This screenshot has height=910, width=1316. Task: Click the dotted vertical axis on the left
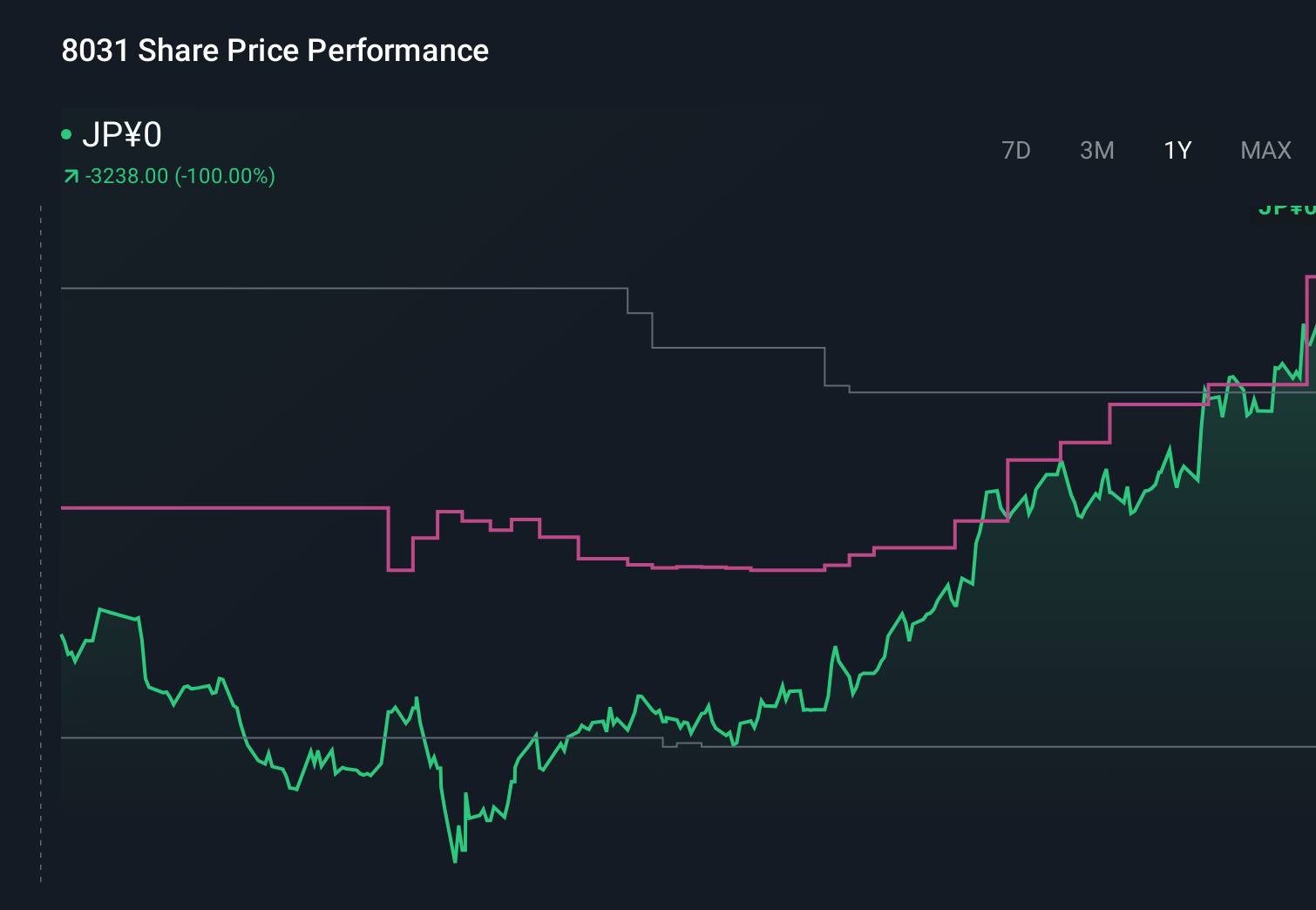tap(40, 523)
